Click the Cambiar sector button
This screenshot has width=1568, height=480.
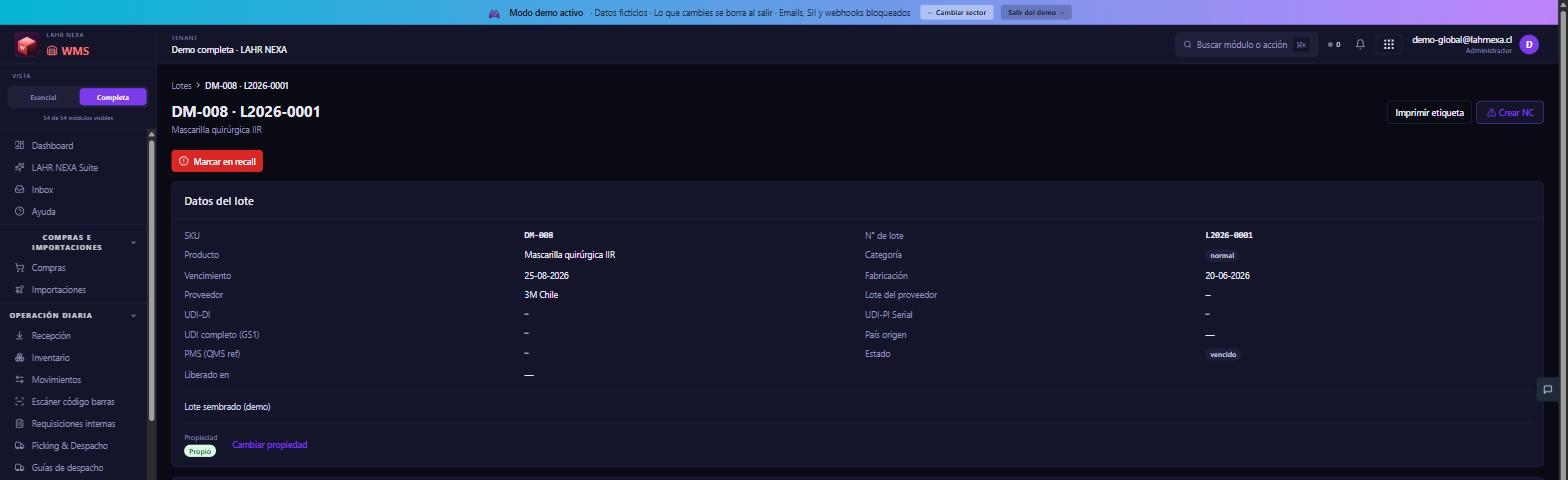[957, 13]
